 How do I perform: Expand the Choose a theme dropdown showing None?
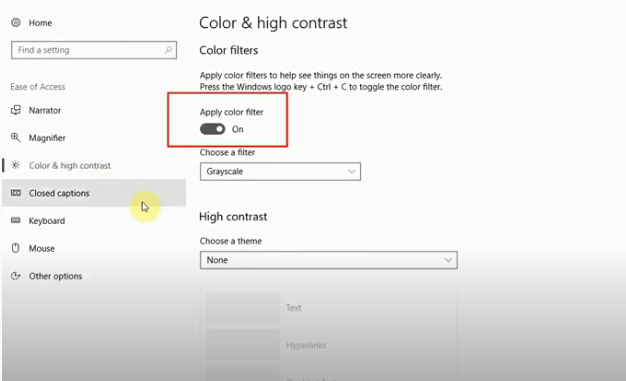[x=329, y=260]
